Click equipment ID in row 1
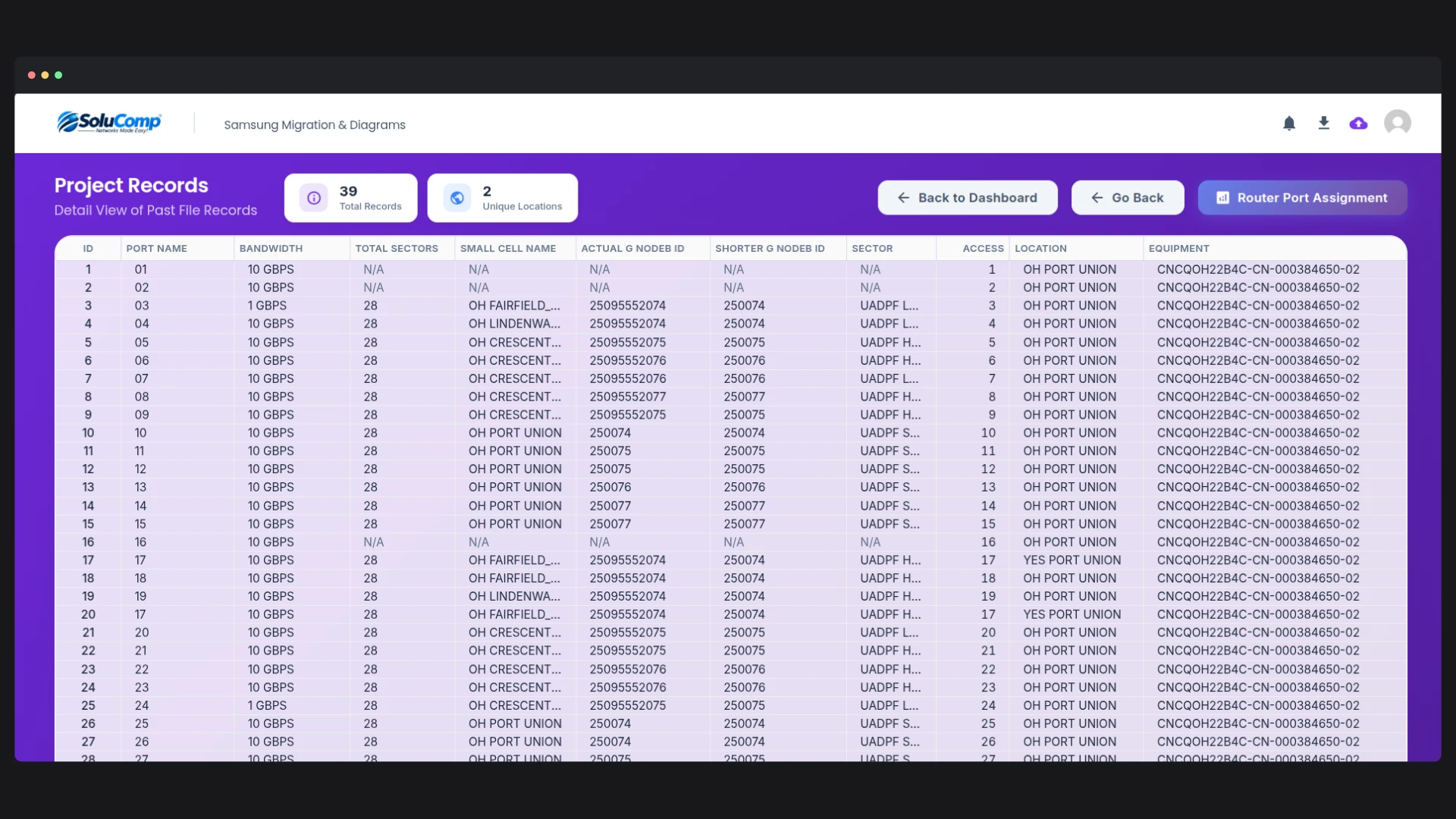Viewport: 1456px width, 819px height. pos(1258,269)
